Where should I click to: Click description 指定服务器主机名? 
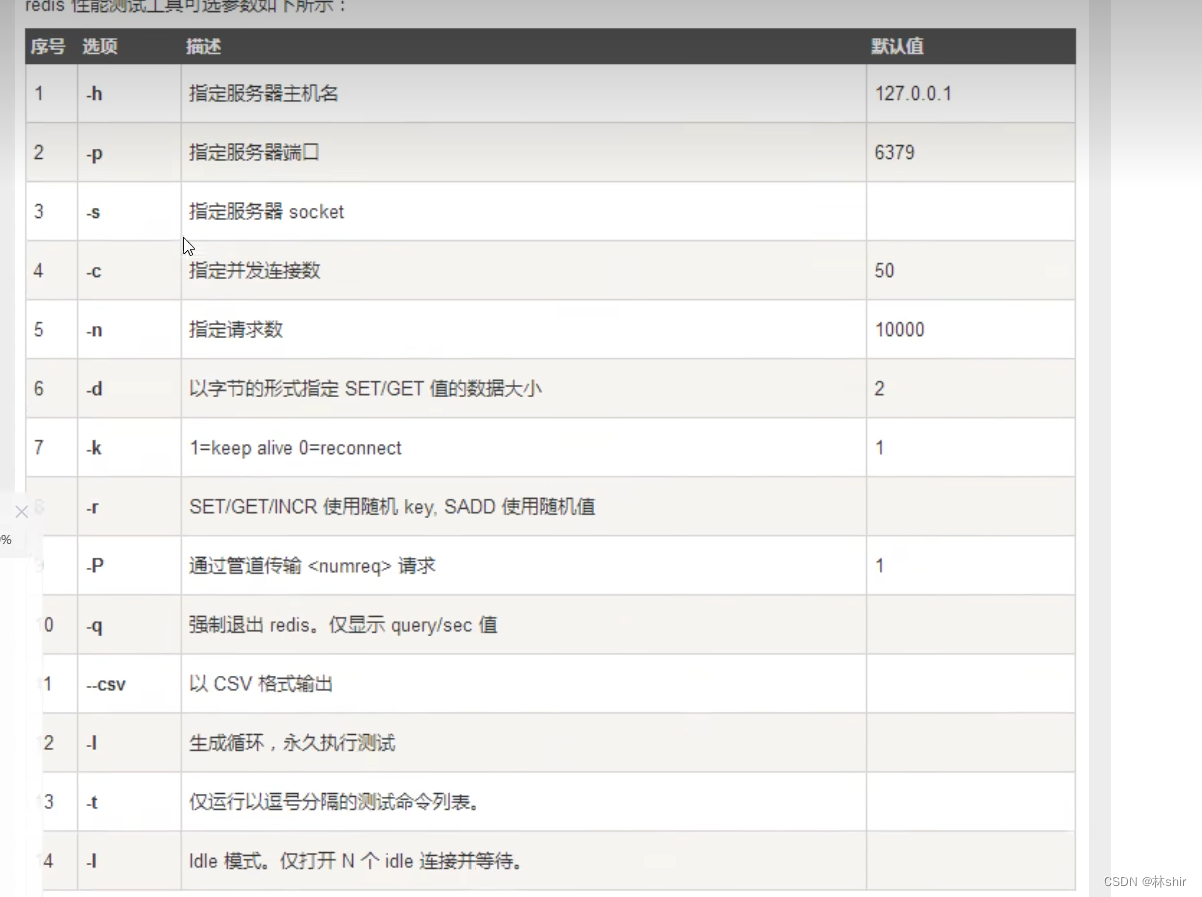tap(264, 94)
